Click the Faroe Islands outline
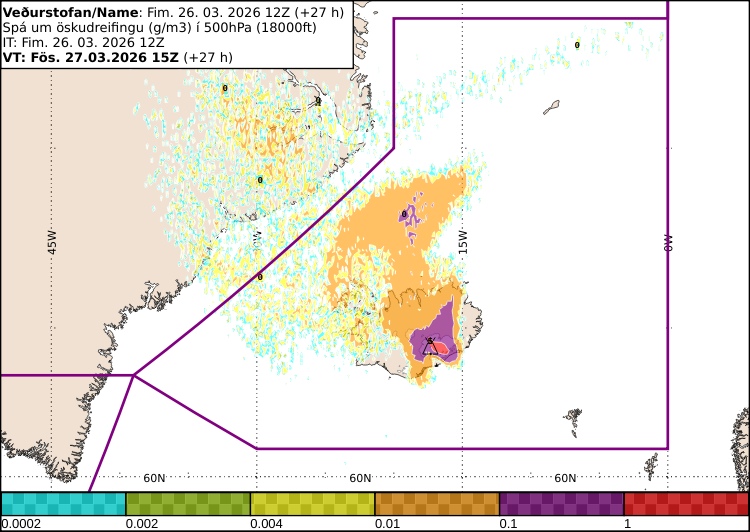This screenshot has width=750, height=532. (x=573, y=422)
